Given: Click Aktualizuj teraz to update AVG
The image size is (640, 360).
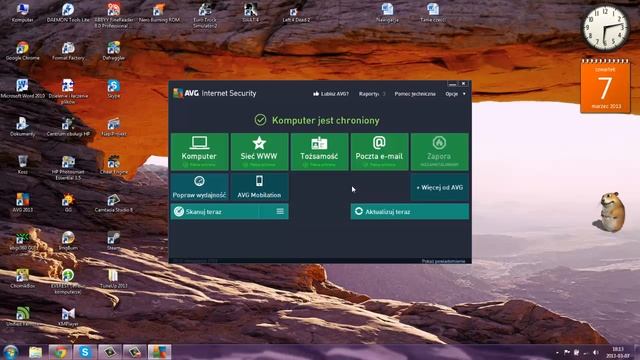Looking at the screenshot, I should pyautogui.click(x=409, y=211).
